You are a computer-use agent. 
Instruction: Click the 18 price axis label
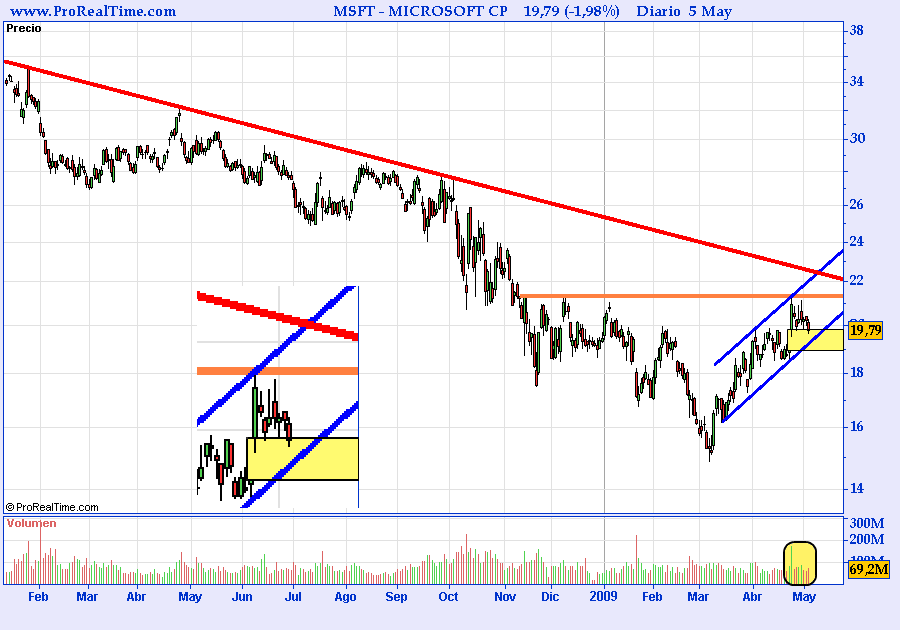[856, 372]
